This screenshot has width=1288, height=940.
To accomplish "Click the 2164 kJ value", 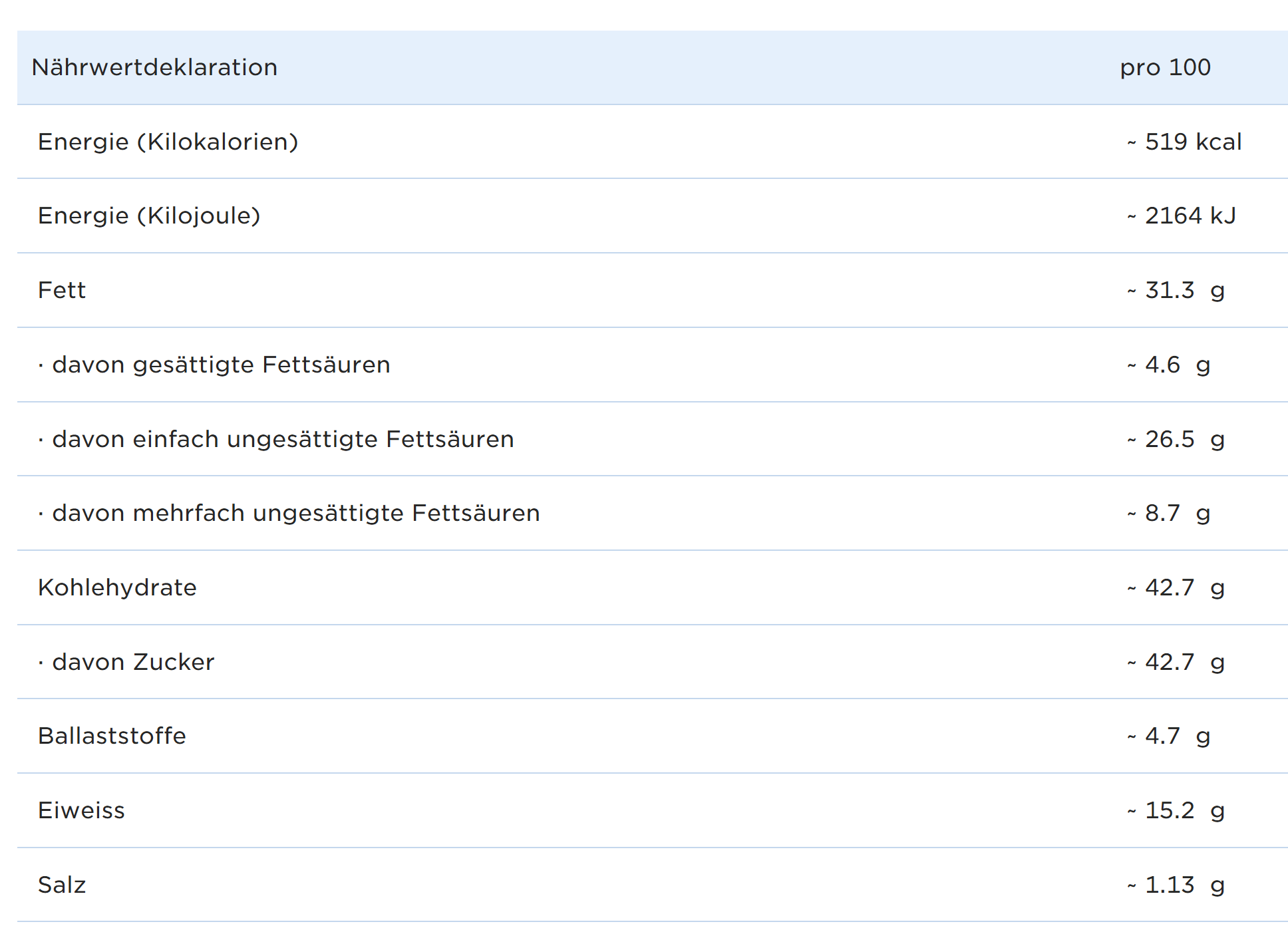I will tap(1182, 216).
